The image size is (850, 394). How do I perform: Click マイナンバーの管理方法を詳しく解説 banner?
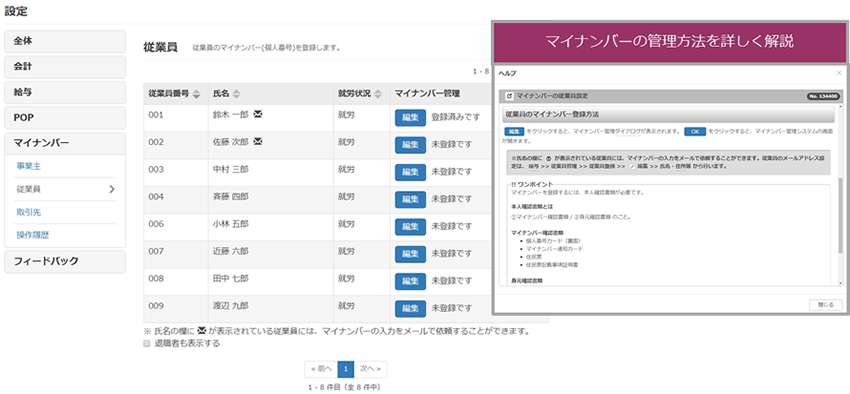[669, 42]
